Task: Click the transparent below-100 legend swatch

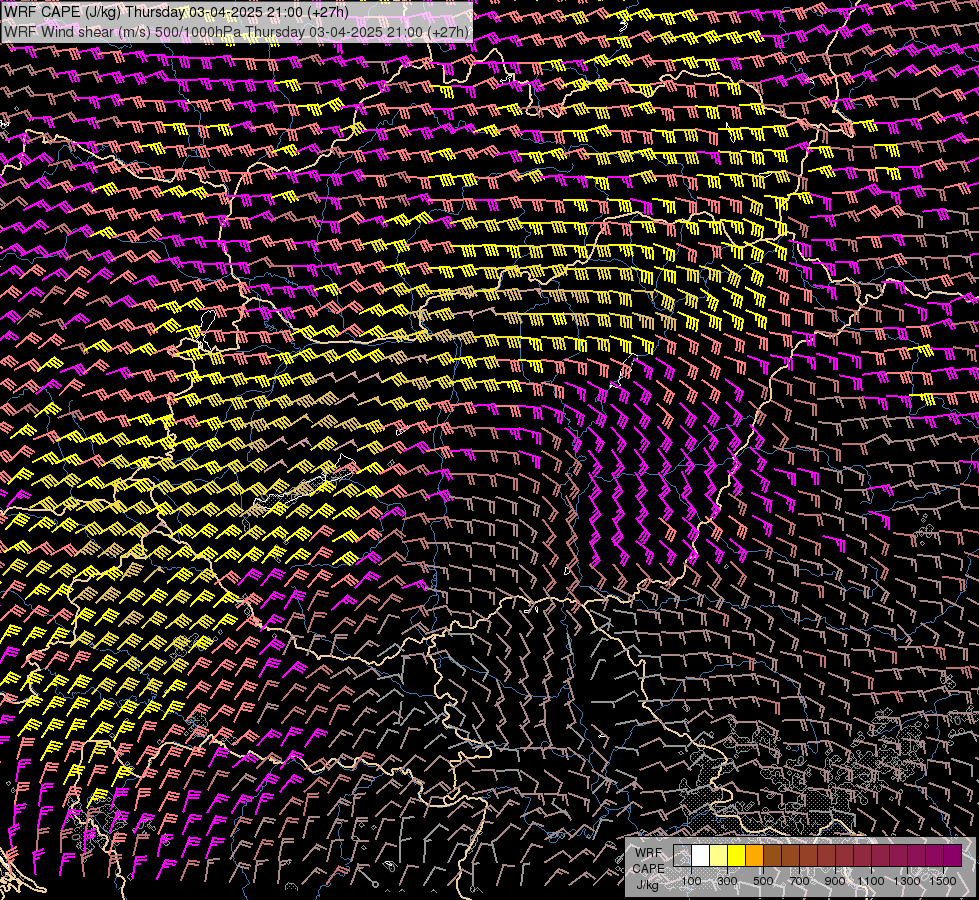Action: pyautogui.click(x=682, y=856)
